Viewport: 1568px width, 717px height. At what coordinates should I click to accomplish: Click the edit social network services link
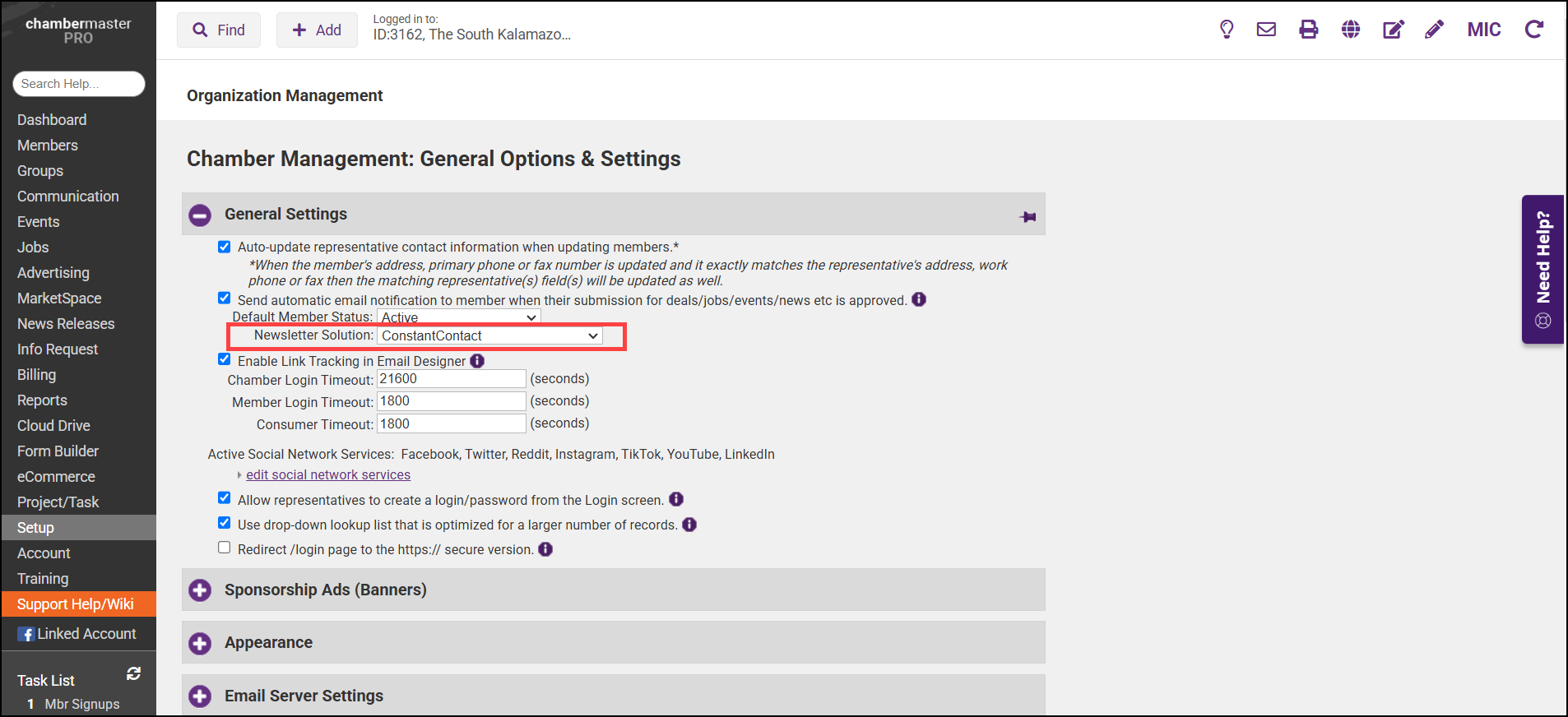pyautogui.click(x=327, y=475)
